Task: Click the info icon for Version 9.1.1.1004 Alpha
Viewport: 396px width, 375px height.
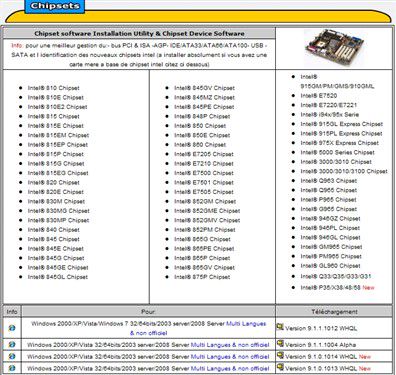Action: point(12,344)
